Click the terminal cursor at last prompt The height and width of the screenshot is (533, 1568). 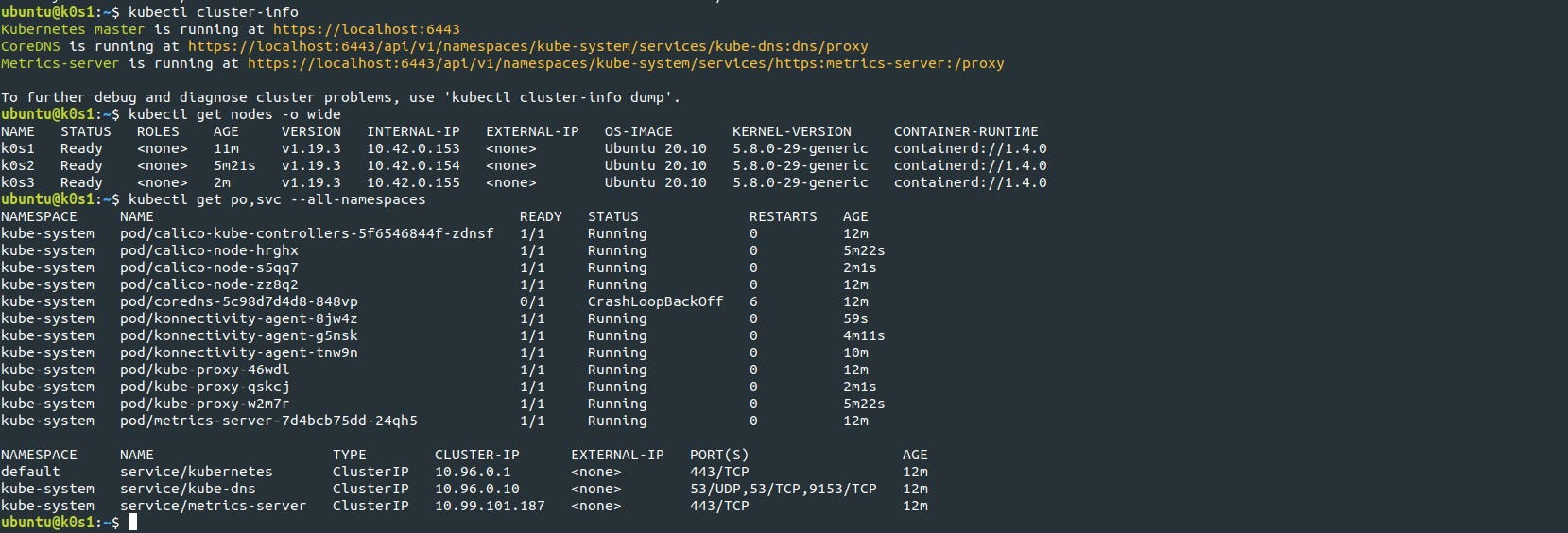click(x=133, y=522)
